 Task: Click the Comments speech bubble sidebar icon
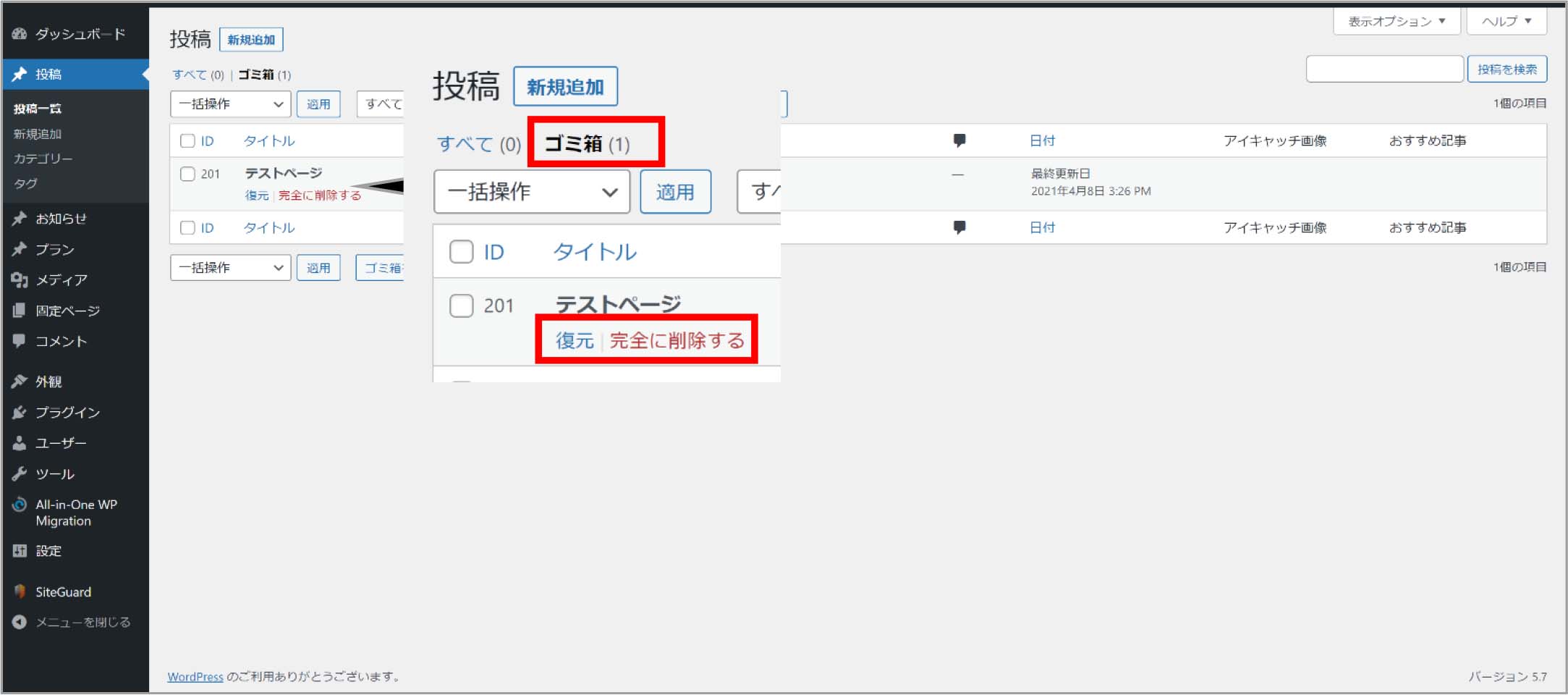(x=20, y=341)
